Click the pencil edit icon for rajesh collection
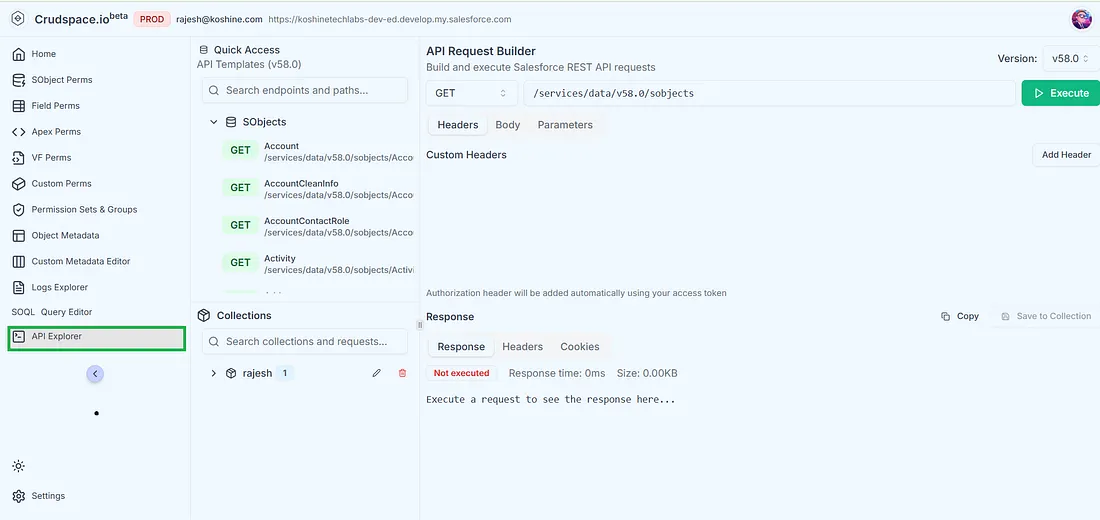 tap(376, 373)
